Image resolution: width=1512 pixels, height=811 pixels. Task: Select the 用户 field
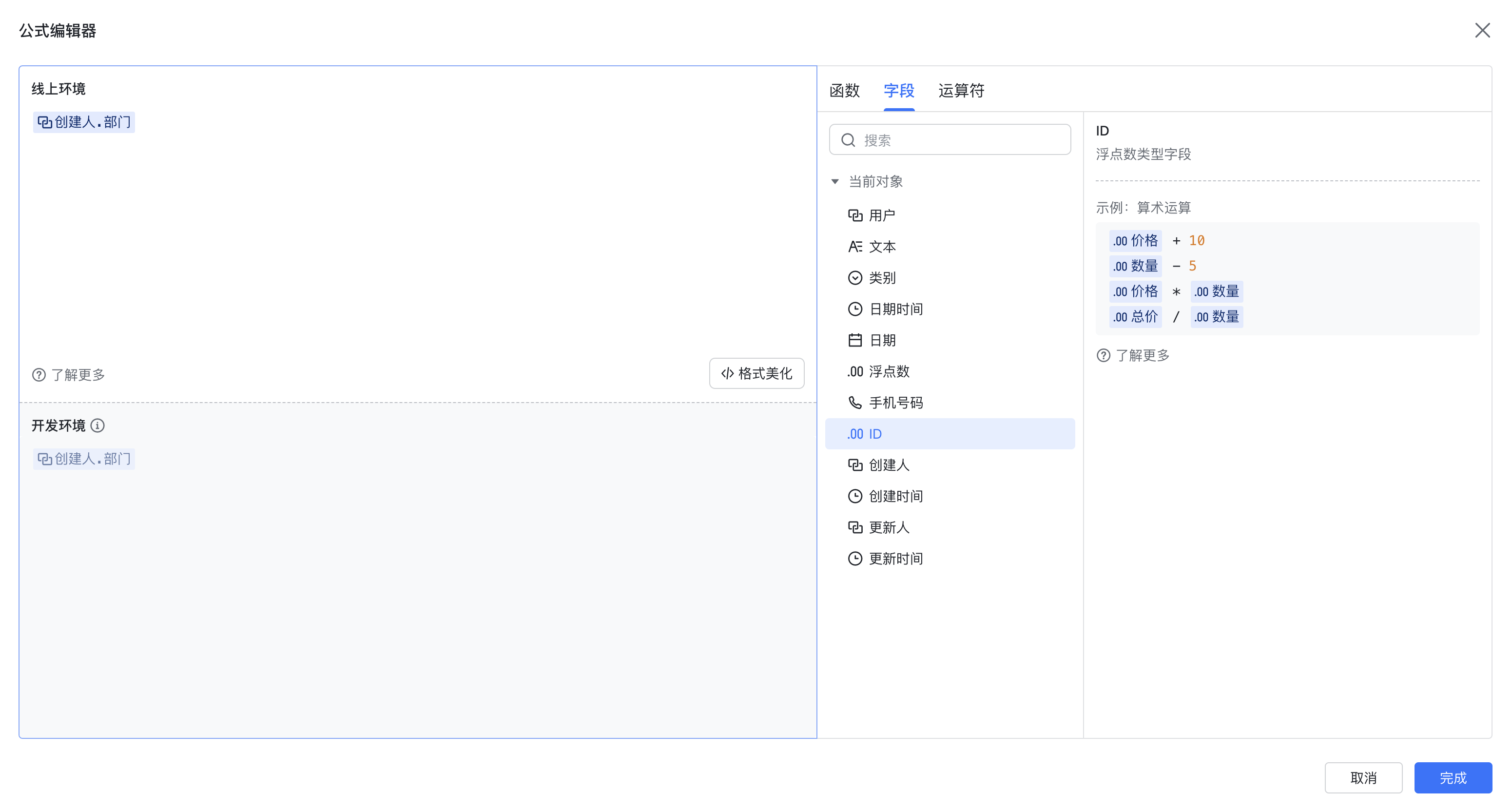(x=950, y=215)
